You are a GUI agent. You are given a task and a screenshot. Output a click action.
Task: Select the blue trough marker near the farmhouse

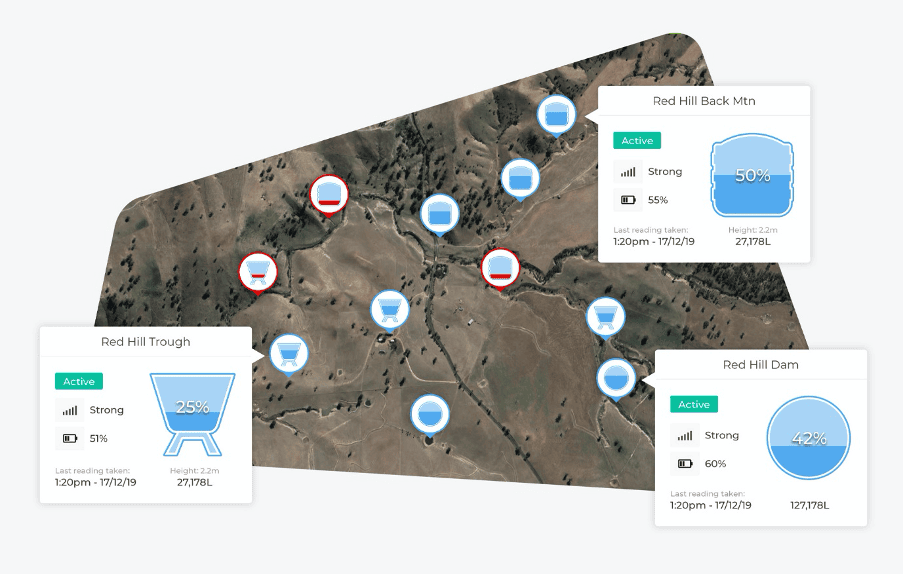click(x=390, y=309)
